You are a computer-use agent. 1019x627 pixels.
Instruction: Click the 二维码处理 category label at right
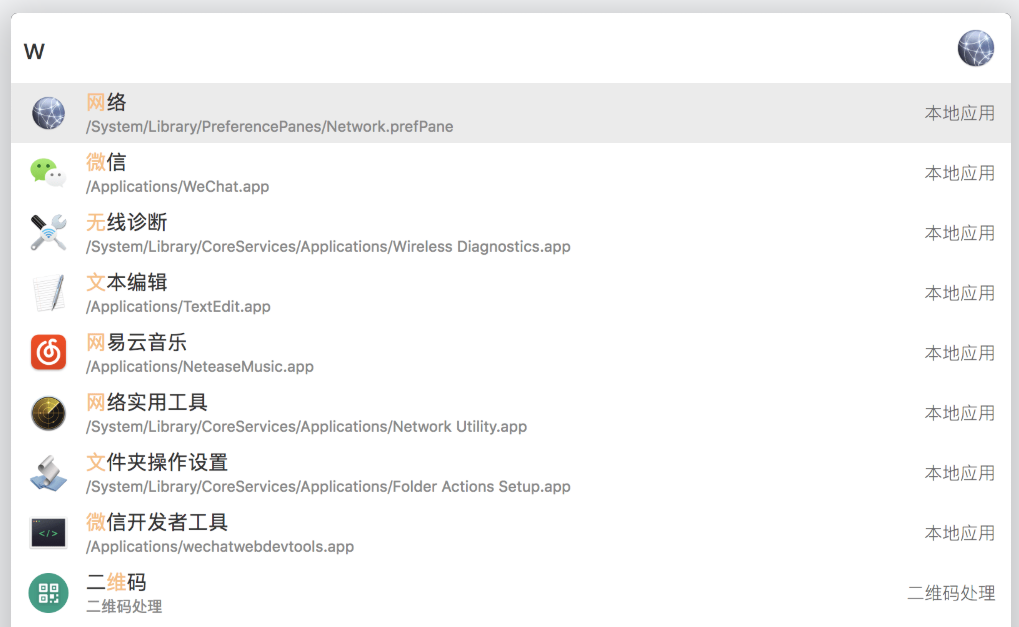coord(951,593)
